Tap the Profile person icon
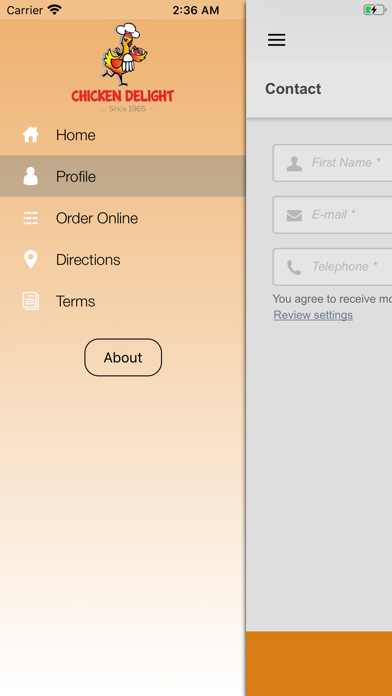The width and height of the screenshot is (392, 696). click(31, 176)
